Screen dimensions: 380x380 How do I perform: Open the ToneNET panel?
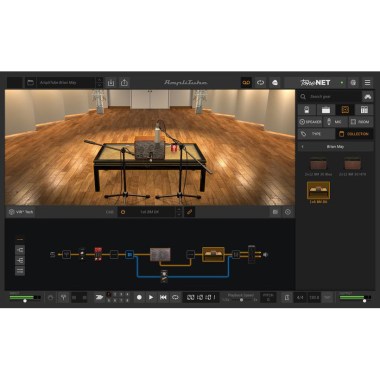pyautogui.click(x=315, y=82)
